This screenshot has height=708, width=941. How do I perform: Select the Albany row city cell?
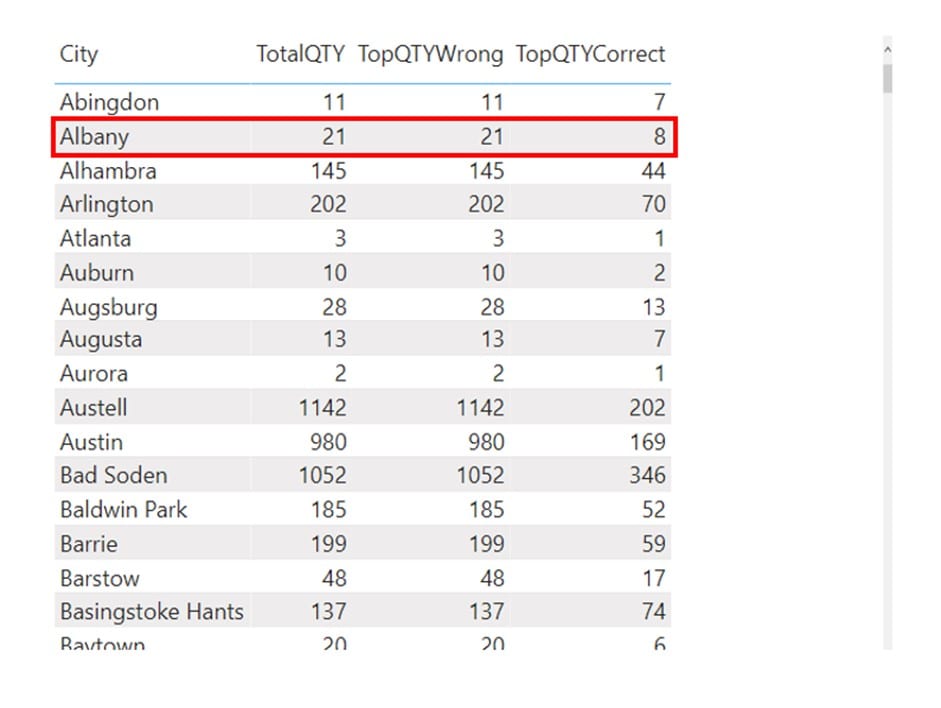[94, 137]
